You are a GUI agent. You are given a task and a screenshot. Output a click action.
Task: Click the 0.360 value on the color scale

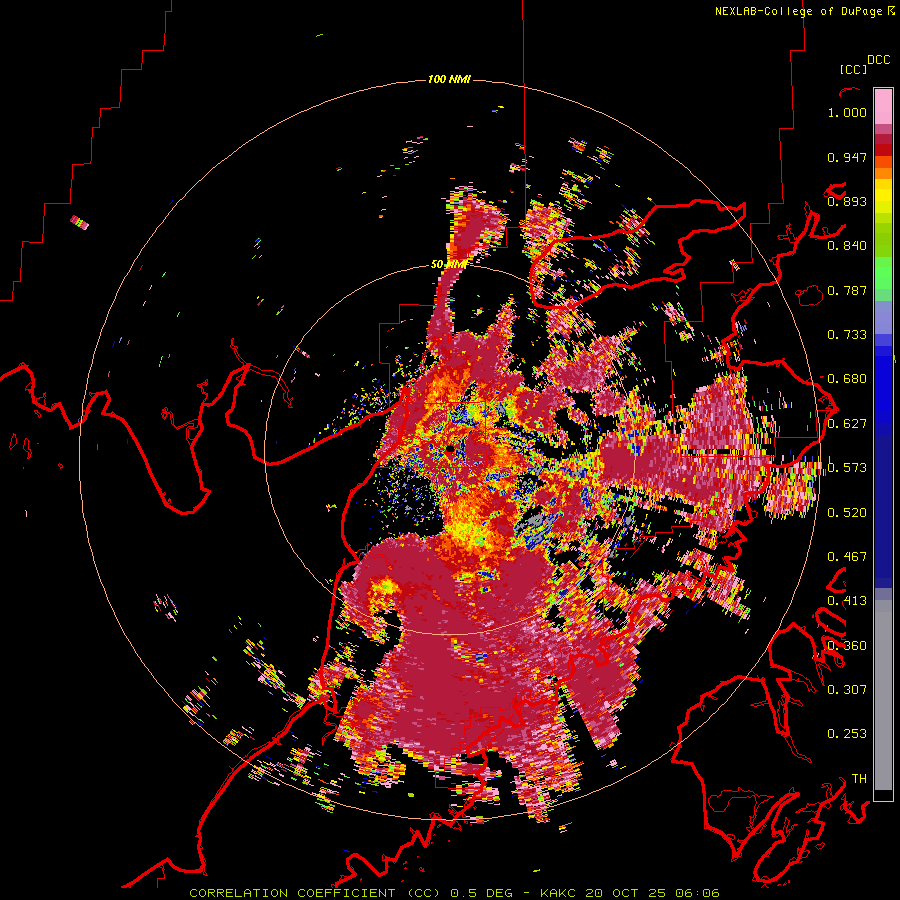(847, 646)
